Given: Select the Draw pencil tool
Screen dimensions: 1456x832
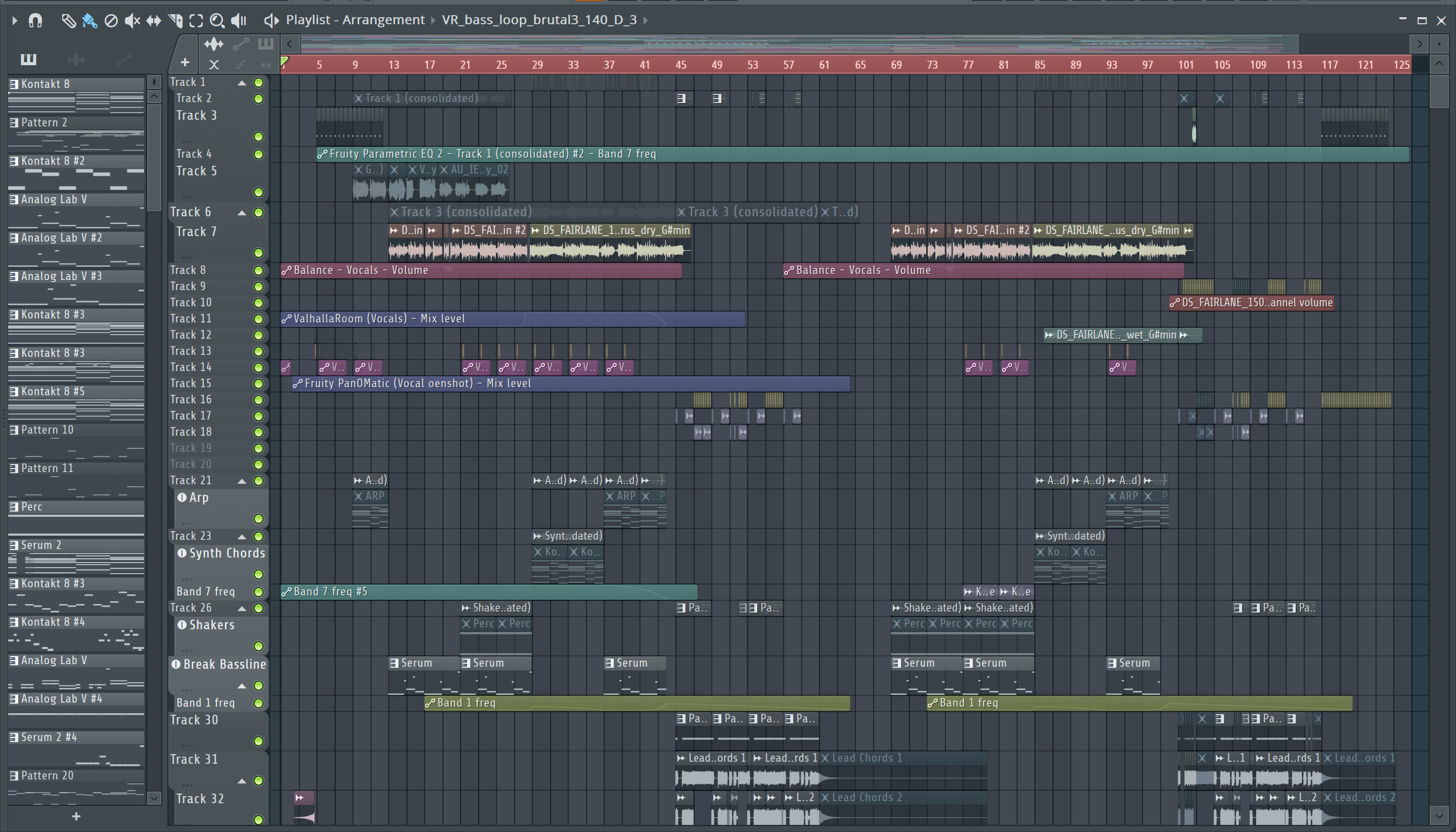Looking at the screenshot, I should tap(69, 21).
